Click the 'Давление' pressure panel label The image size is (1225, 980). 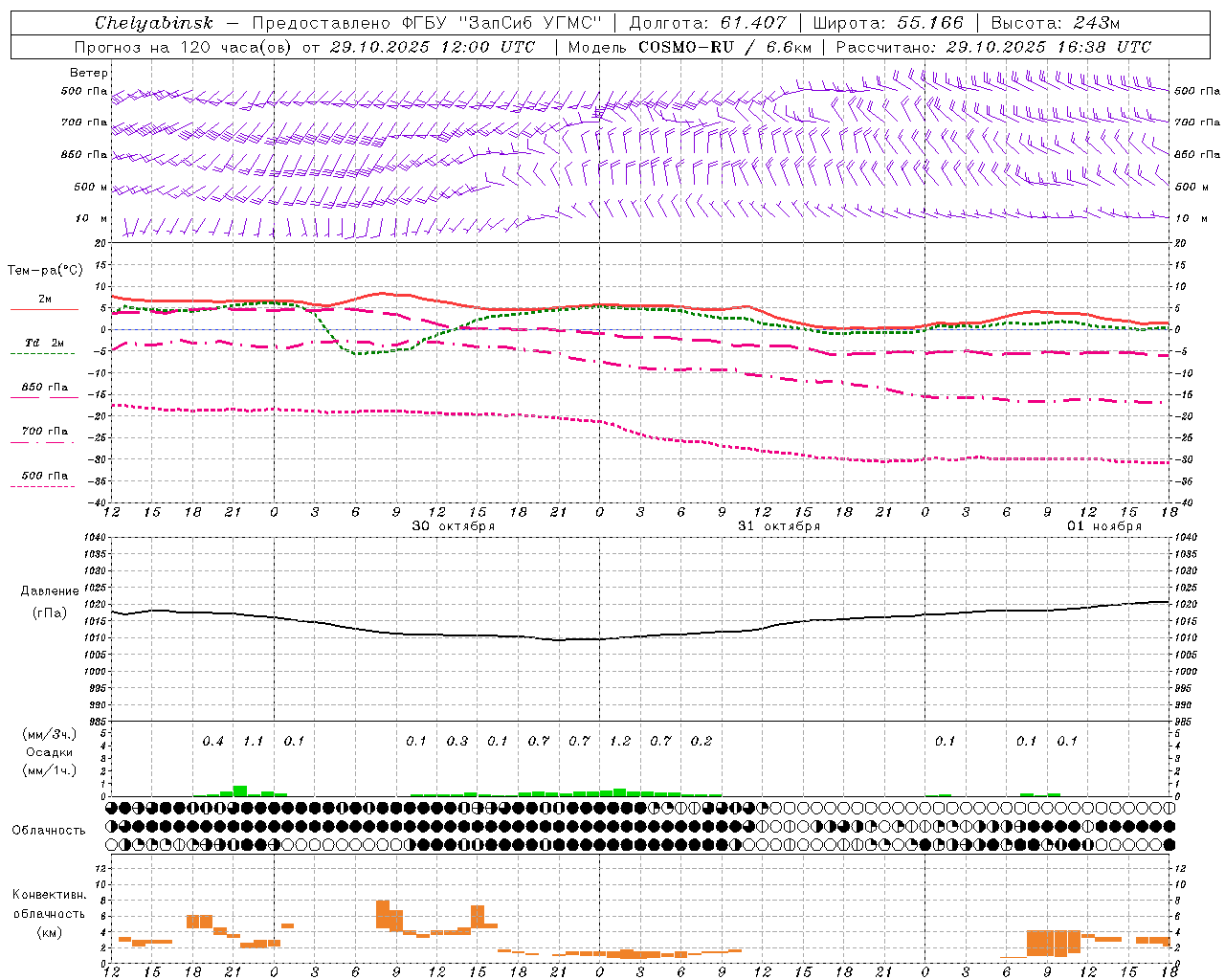tap(49, 591)
